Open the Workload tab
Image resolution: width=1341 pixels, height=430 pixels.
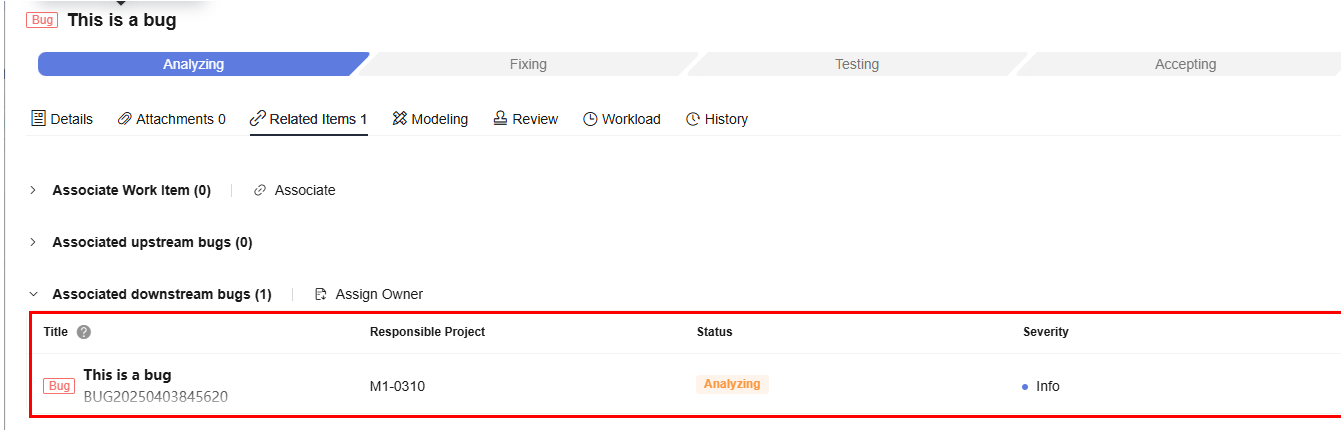pyautogui.click(x=622, y=119)
